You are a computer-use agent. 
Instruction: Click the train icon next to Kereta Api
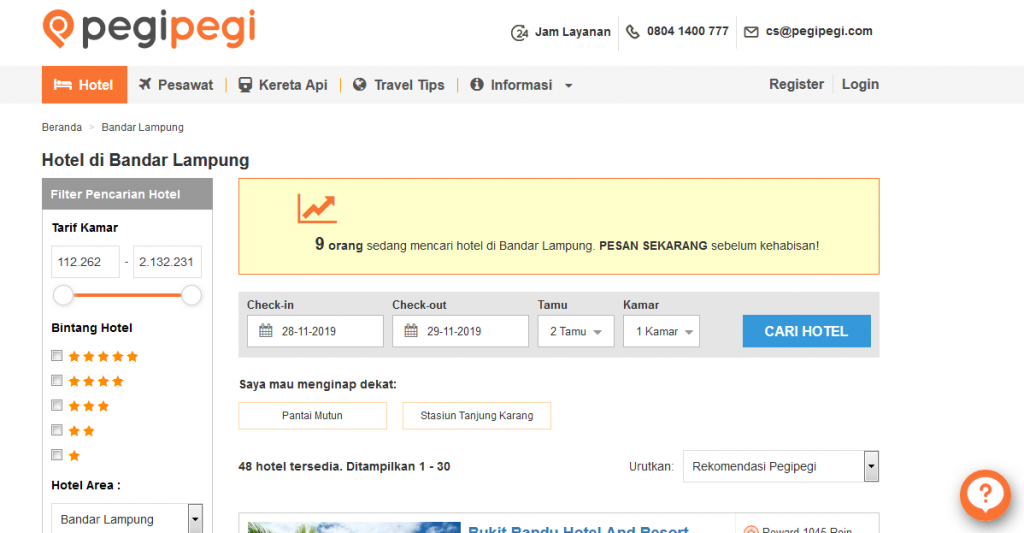pyautogui.click(x=245, y=84)
